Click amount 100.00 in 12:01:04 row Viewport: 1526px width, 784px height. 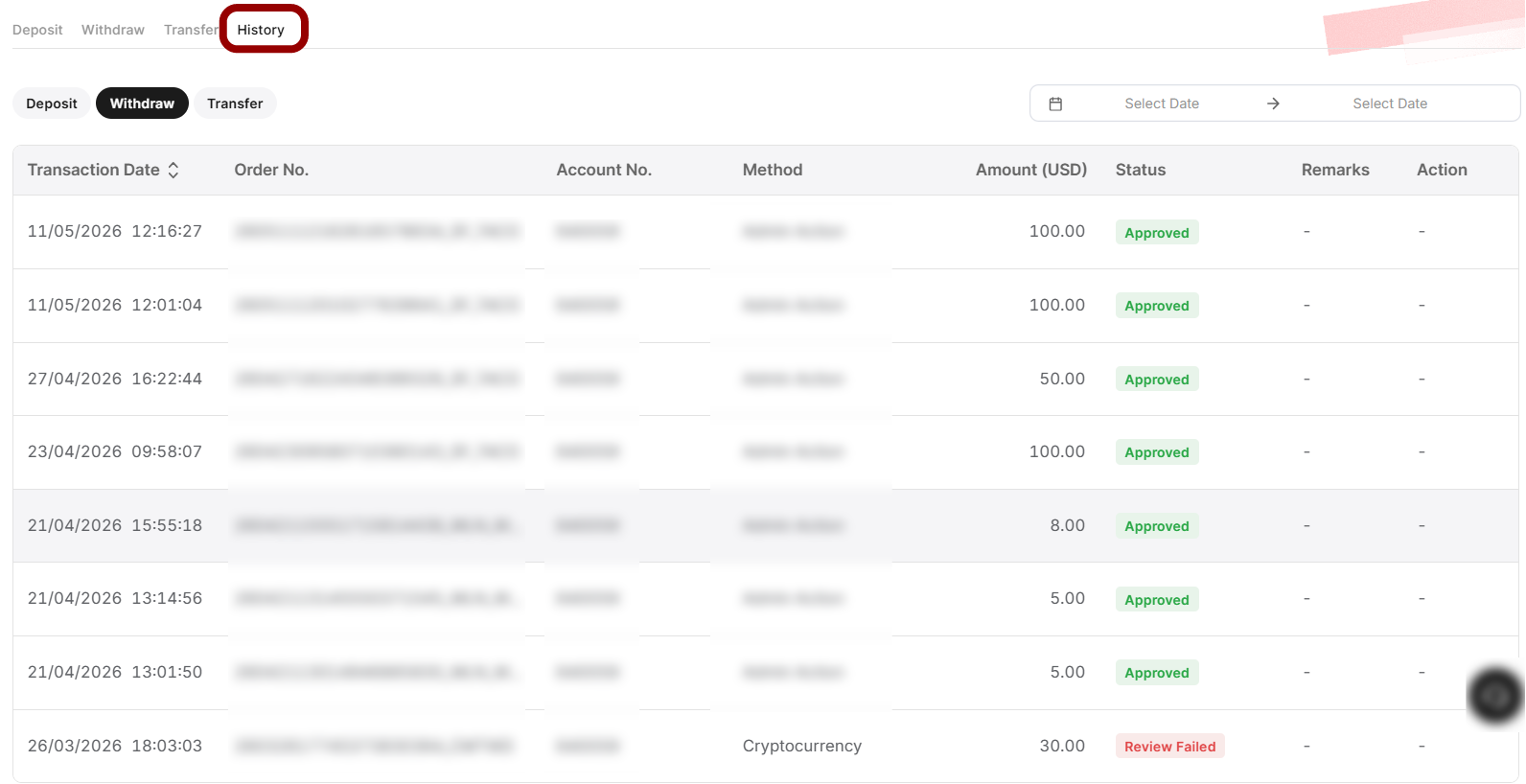[1057, 305]
